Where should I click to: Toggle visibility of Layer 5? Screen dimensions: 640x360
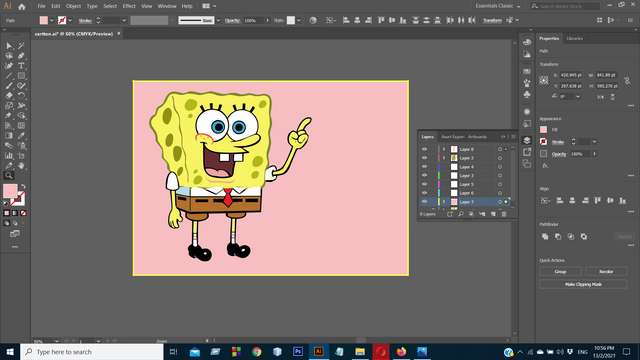[424, 184]
